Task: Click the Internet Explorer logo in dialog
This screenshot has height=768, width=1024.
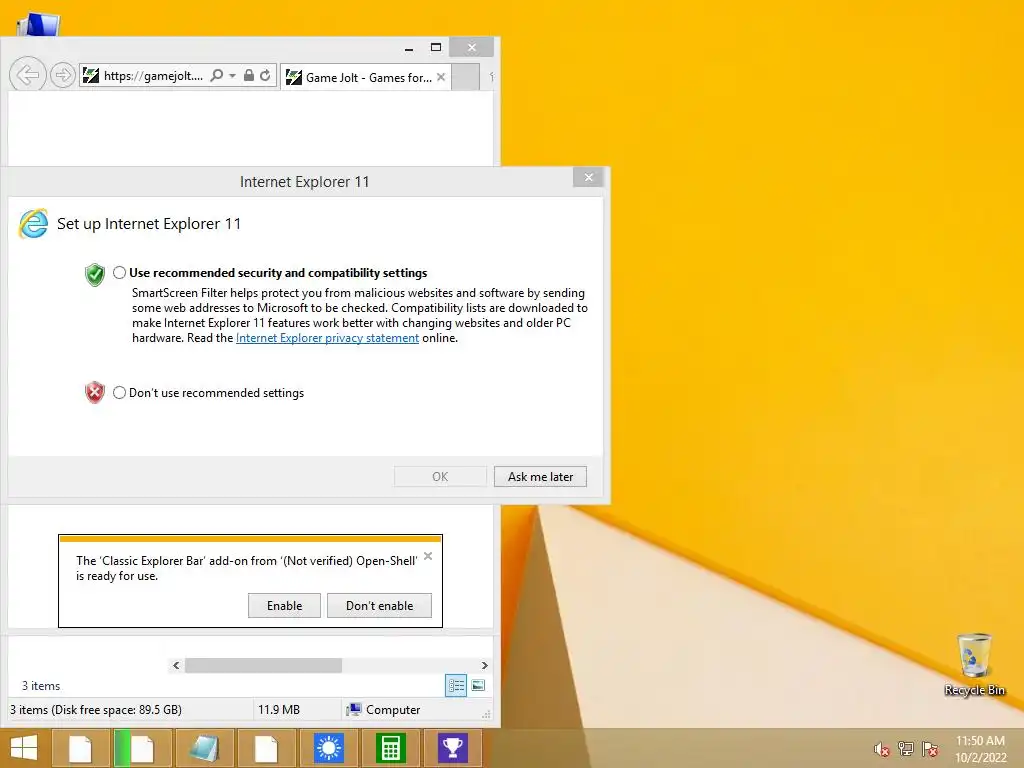Action: 33,224
